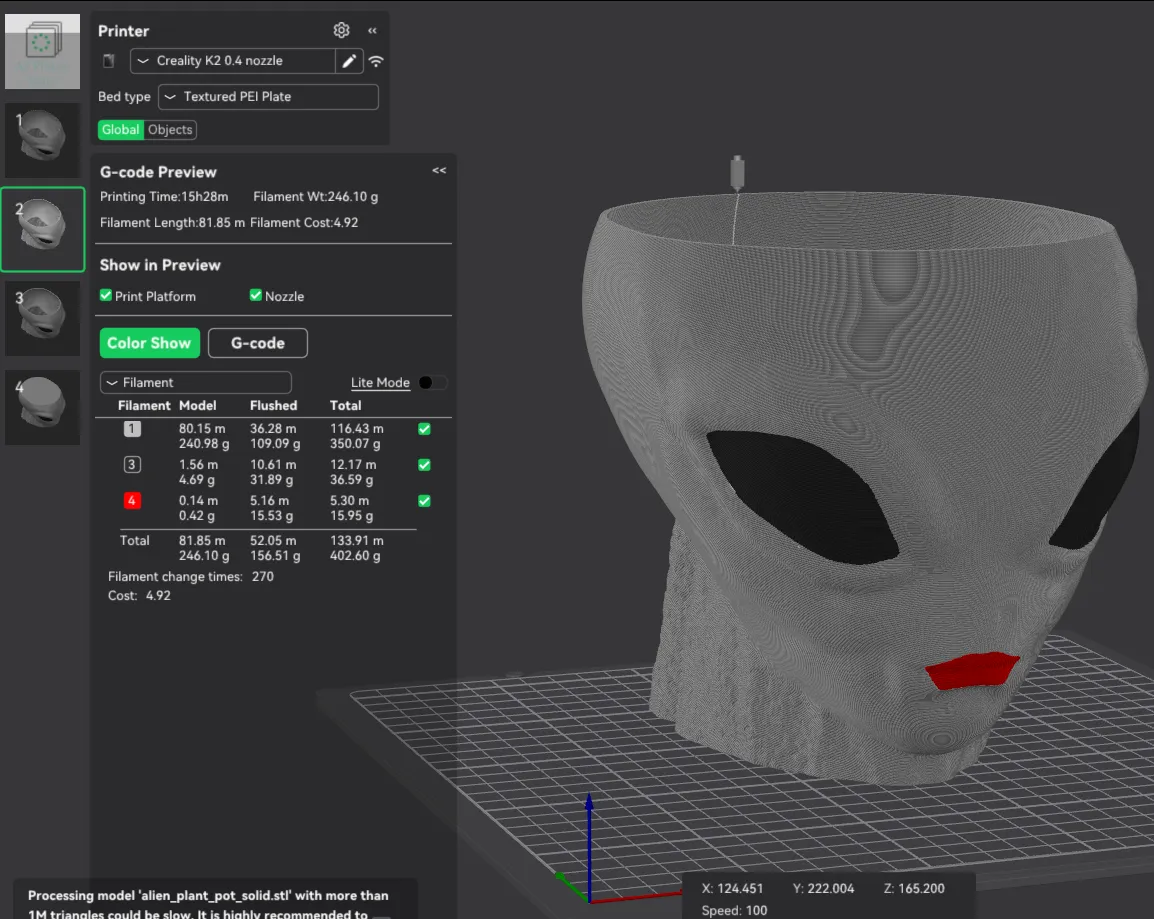Viewport: 1154px width, 919px height.
Task: Collapse the Printer panel with double chevron
Action: (x=372, y=31)
